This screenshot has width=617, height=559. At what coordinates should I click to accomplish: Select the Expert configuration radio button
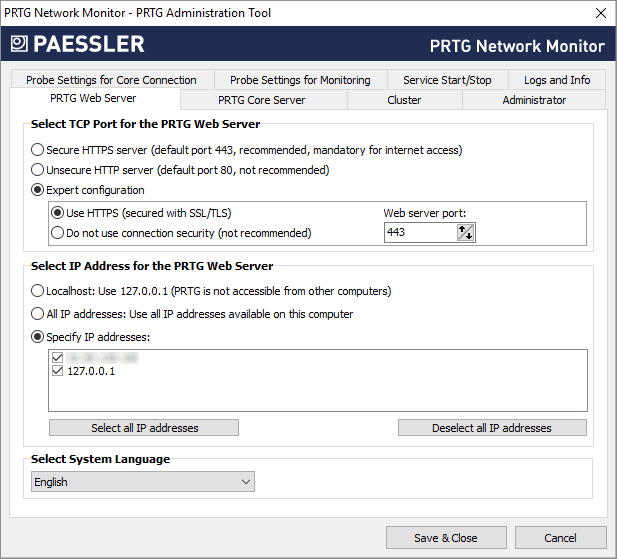point(38,190)
